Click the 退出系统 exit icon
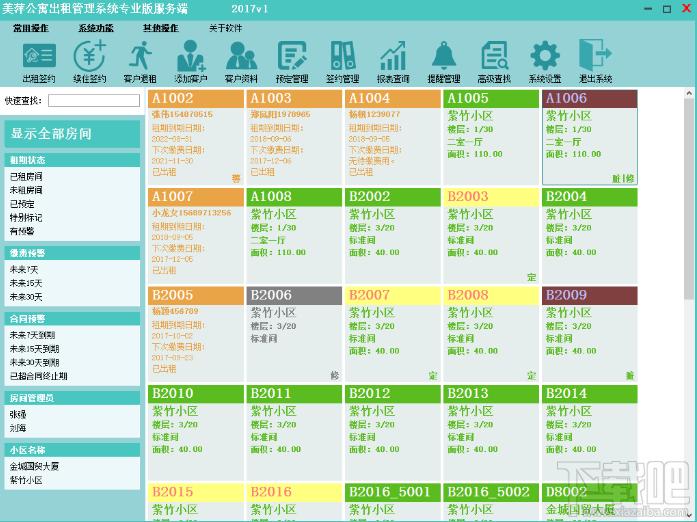 coord(596,62)
